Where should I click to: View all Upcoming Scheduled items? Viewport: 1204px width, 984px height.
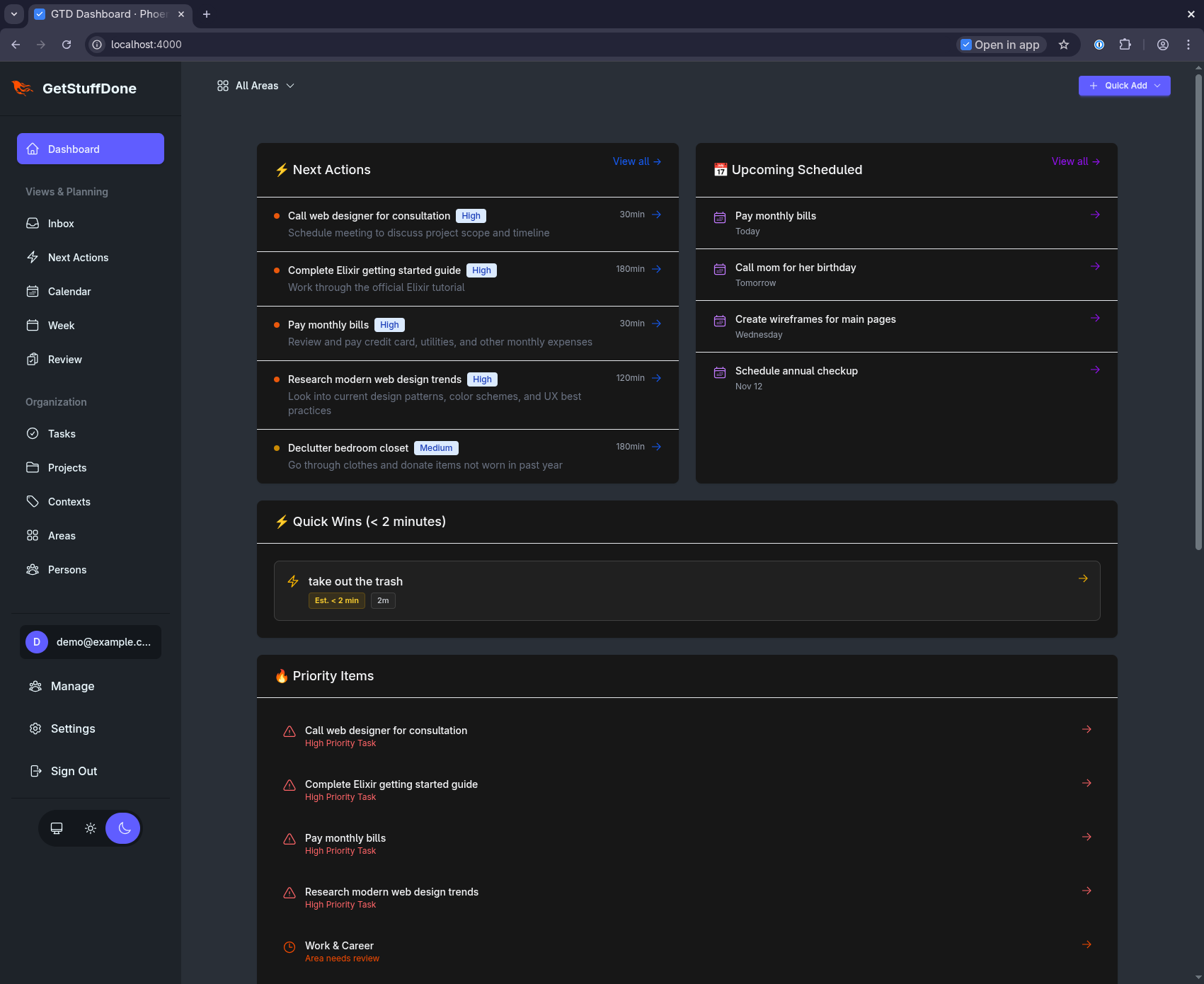click(1076, 161)
